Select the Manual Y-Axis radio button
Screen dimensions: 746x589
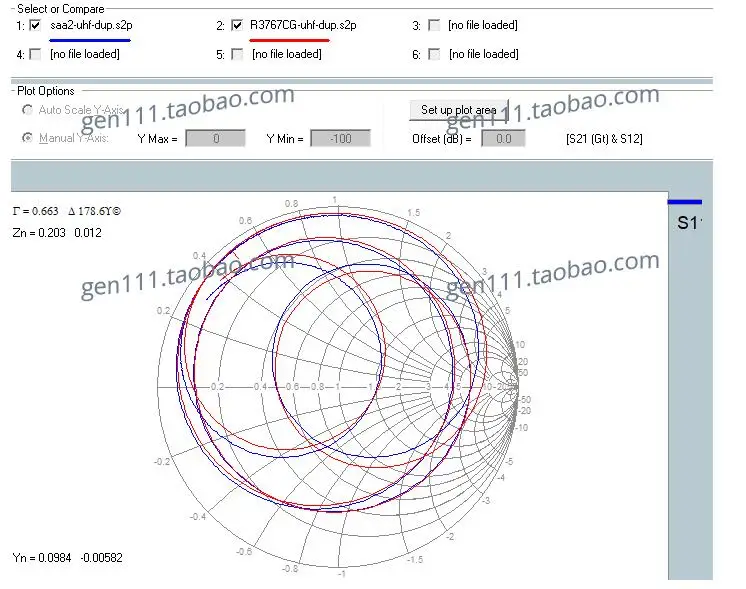tap(28, 138)
